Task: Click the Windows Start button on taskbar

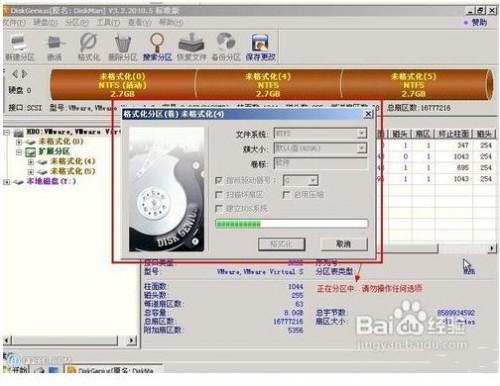Action: point(16,370)
